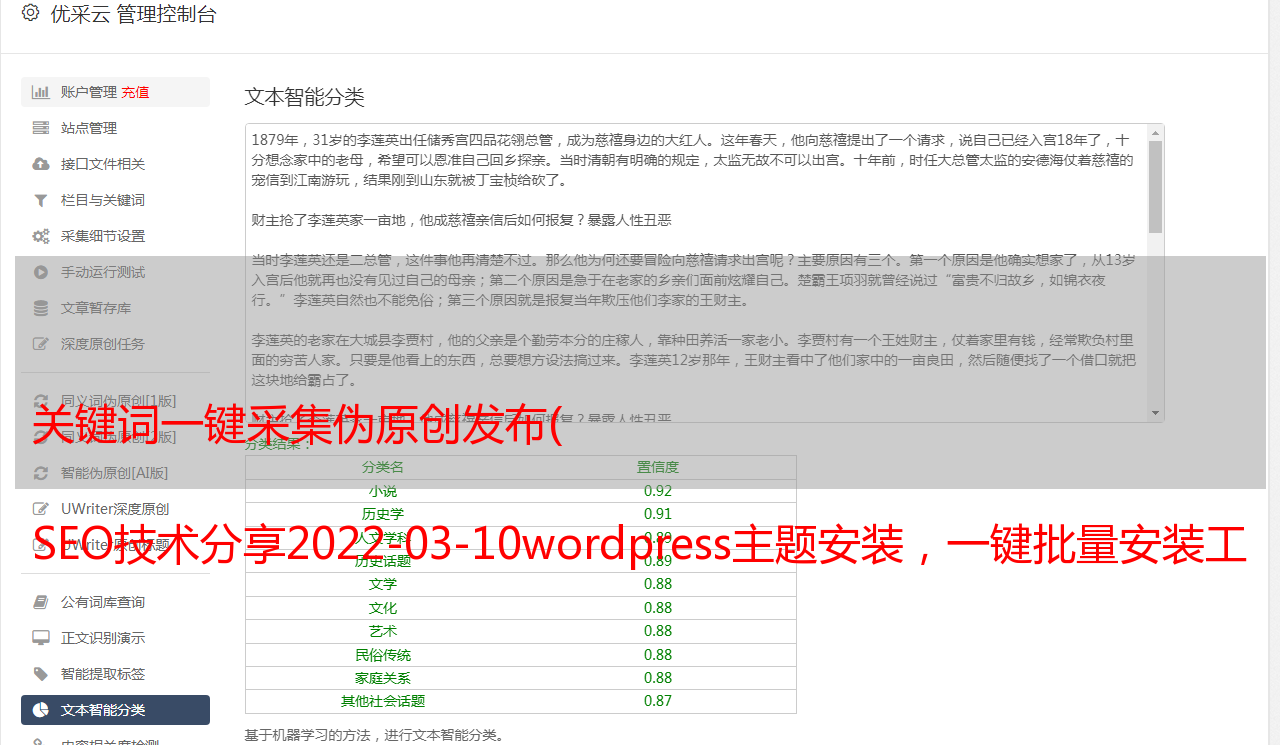Image resolution: width=1280 pixels, height=745 pixels.
Task: Click the 分类名 column header
Action: pyautogui.click(x=383, y=467)
